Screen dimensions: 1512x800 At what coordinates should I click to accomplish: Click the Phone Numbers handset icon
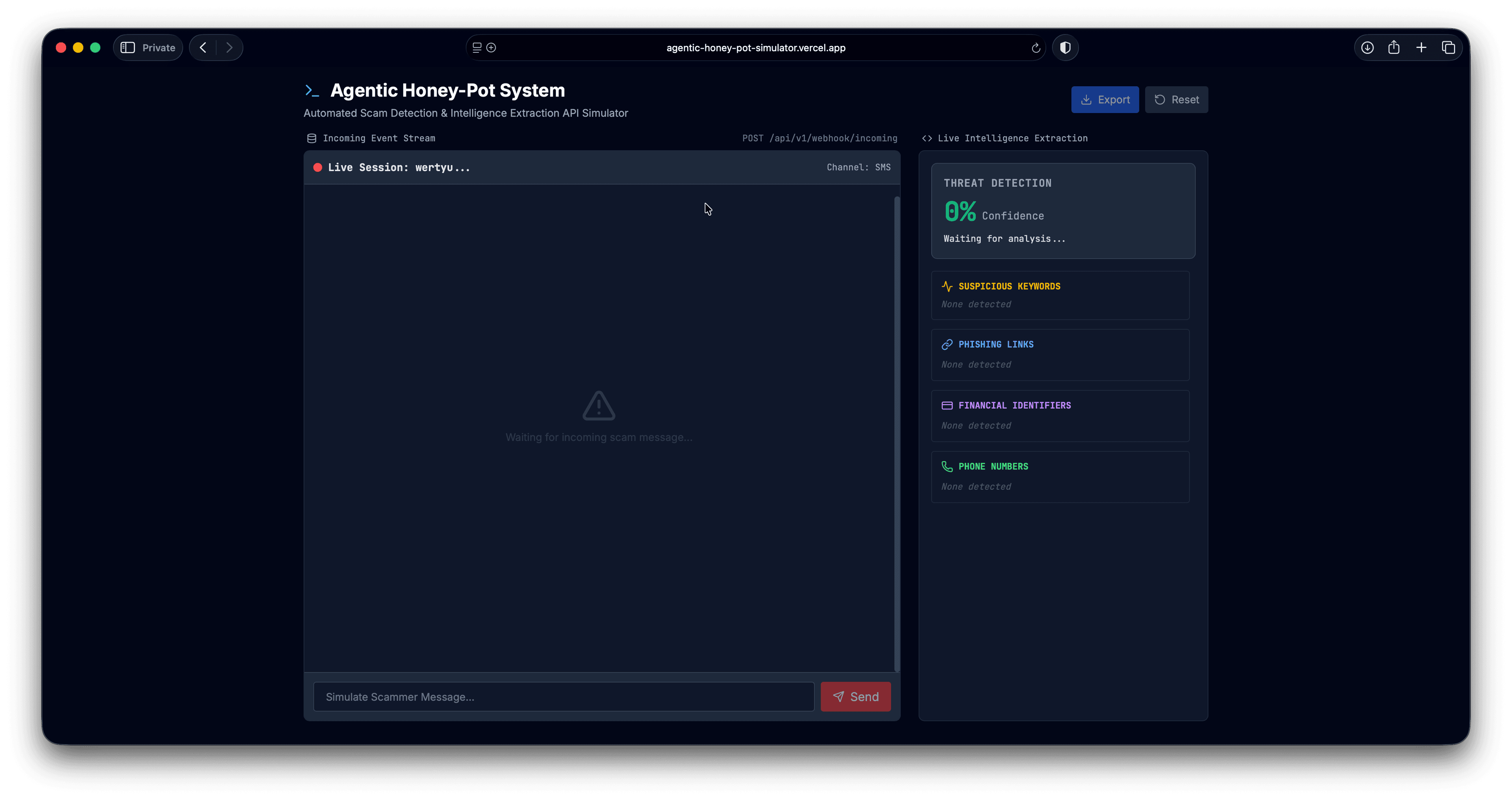tap(947, 466)
